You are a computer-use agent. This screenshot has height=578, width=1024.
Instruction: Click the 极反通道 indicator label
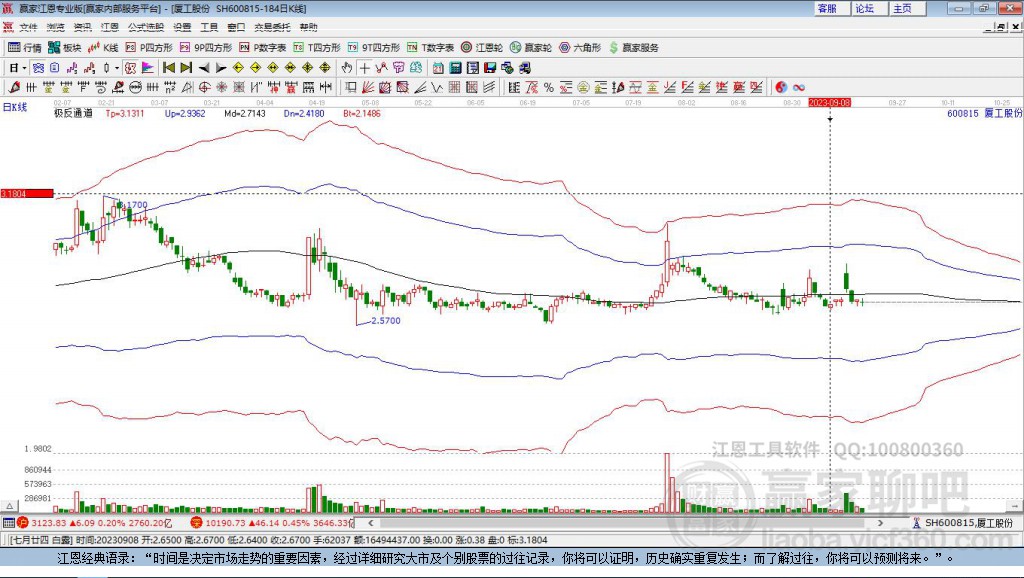coord(73,113)
